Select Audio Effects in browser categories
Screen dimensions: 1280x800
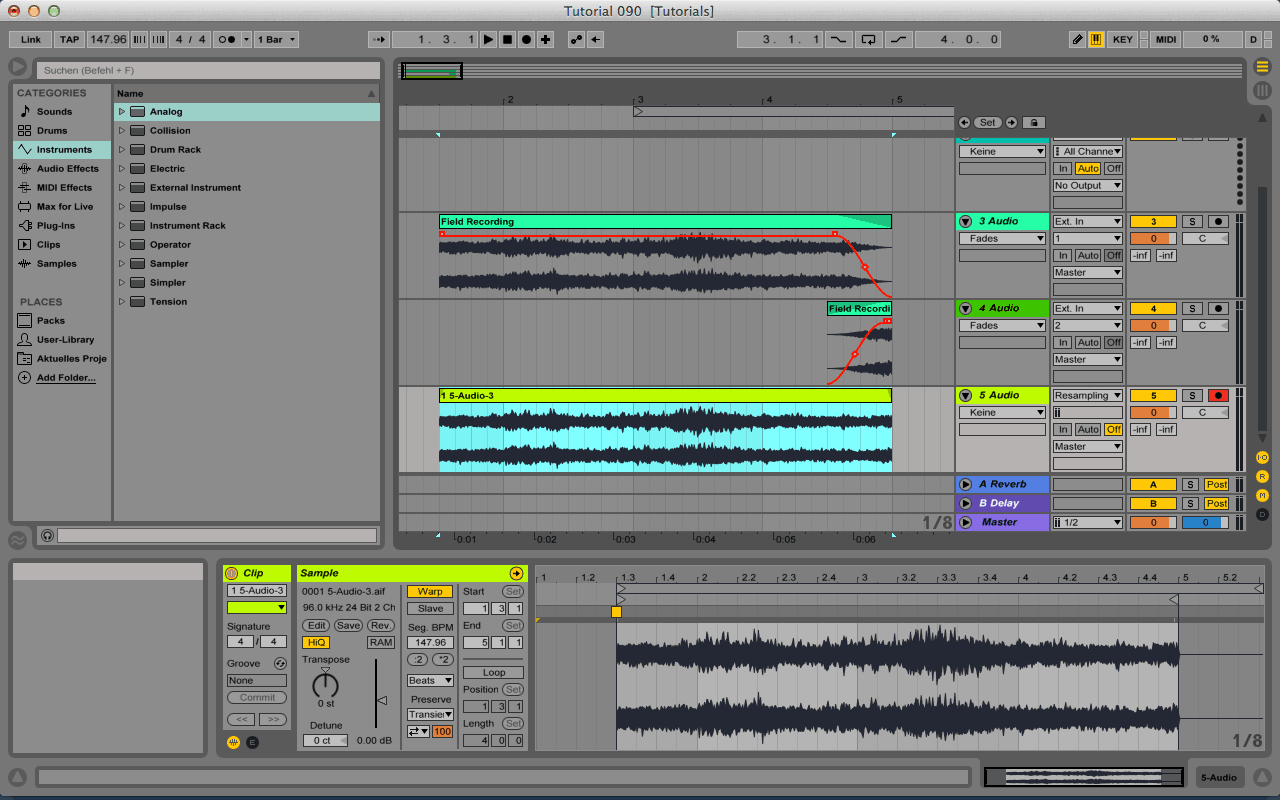click(x=67, y=169)
